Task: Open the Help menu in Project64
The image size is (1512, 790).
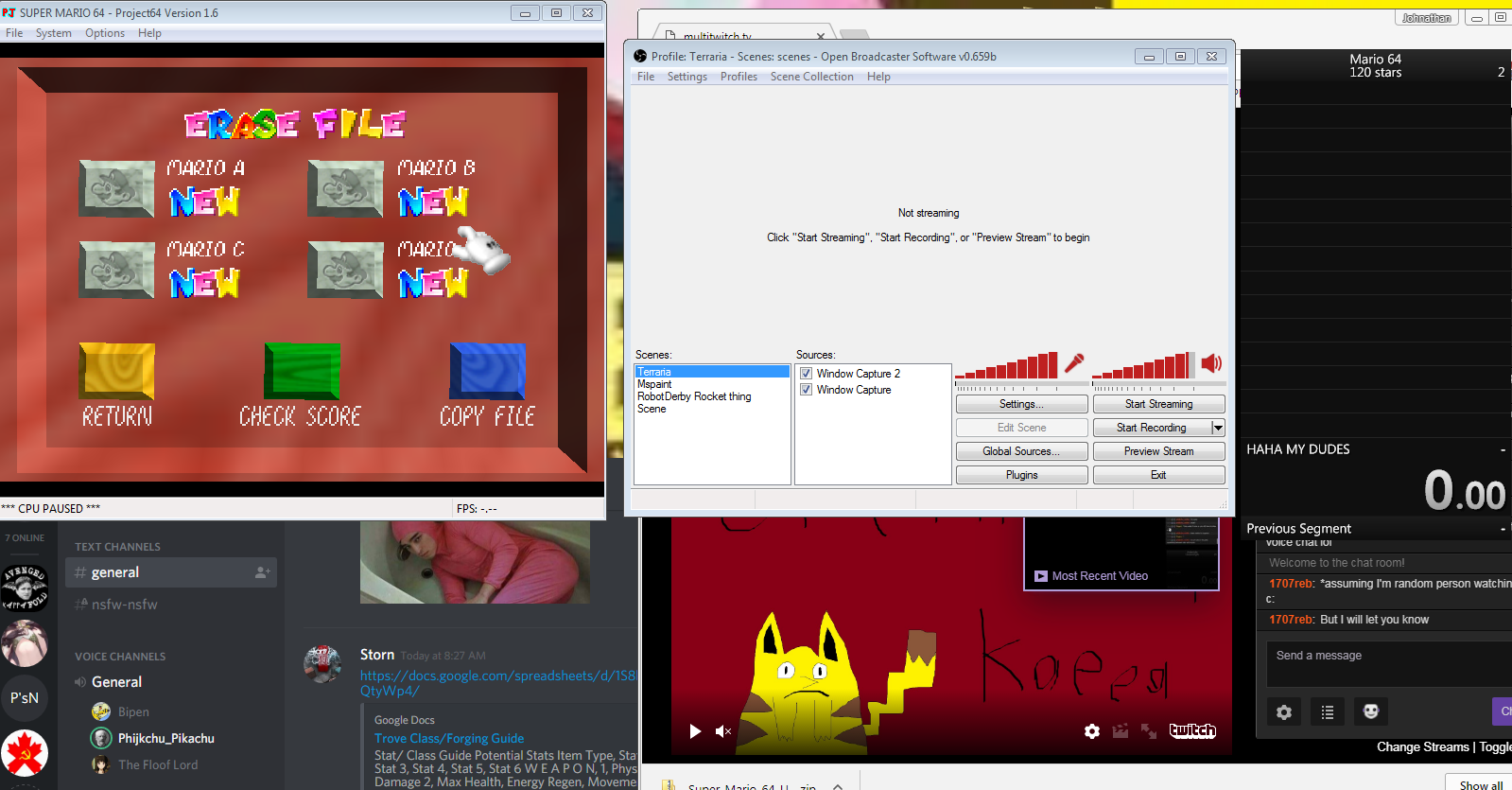Action: (149, 33)
